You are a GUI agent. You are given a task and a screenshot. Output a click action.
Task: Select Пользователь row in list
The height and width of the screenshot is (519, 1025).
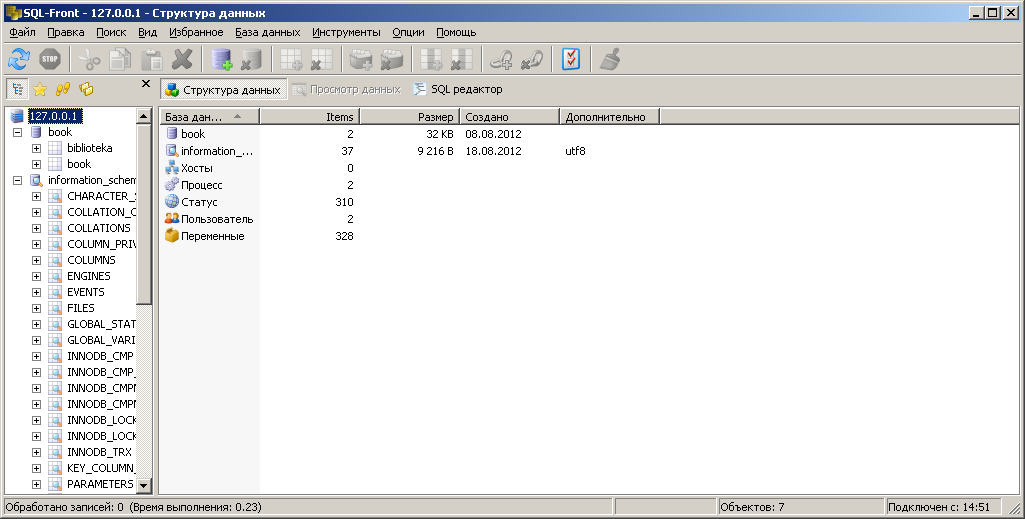pos(217,219)
